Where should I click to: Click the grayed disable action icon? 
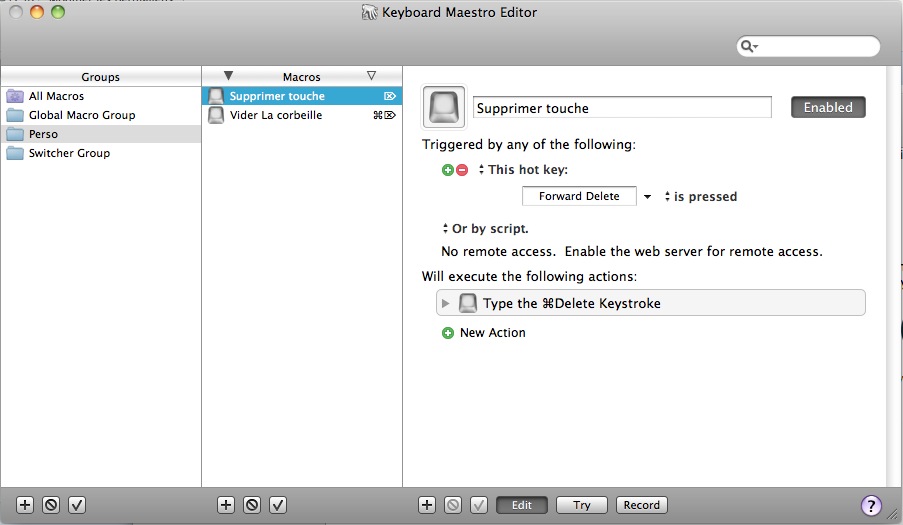click(453, 505)
